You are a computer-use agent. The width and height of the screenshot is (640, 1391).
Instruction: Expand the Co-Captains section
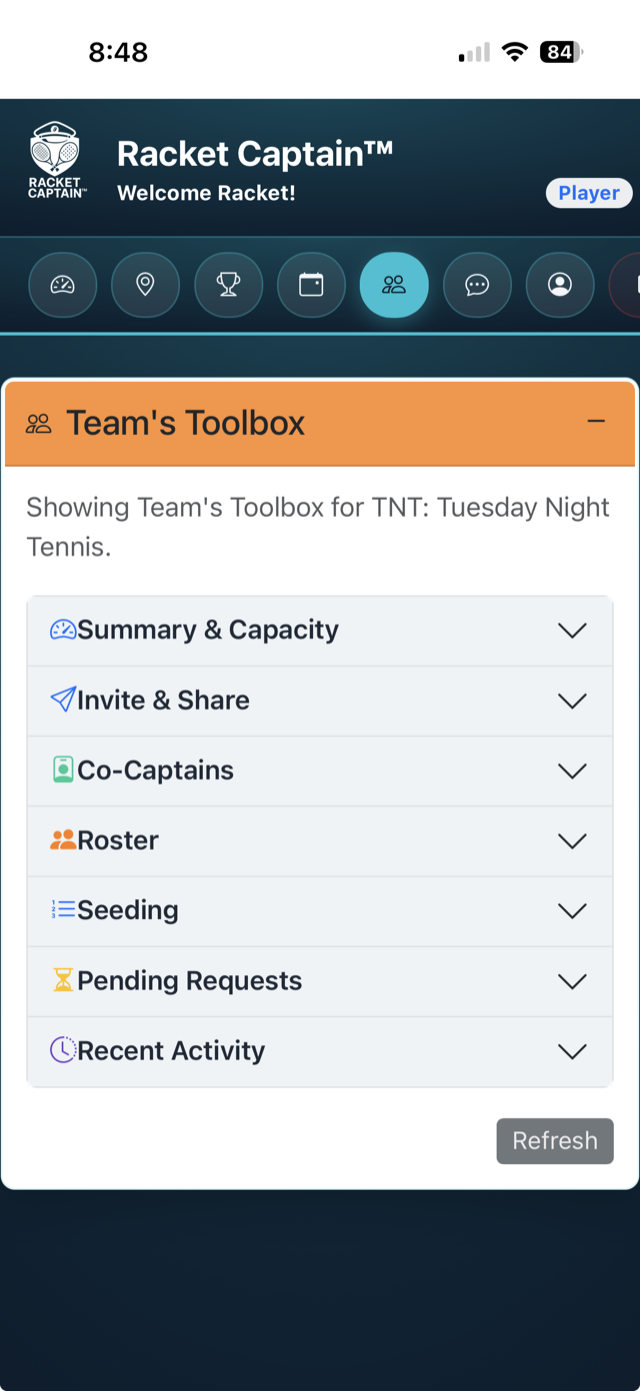(320, 771)
